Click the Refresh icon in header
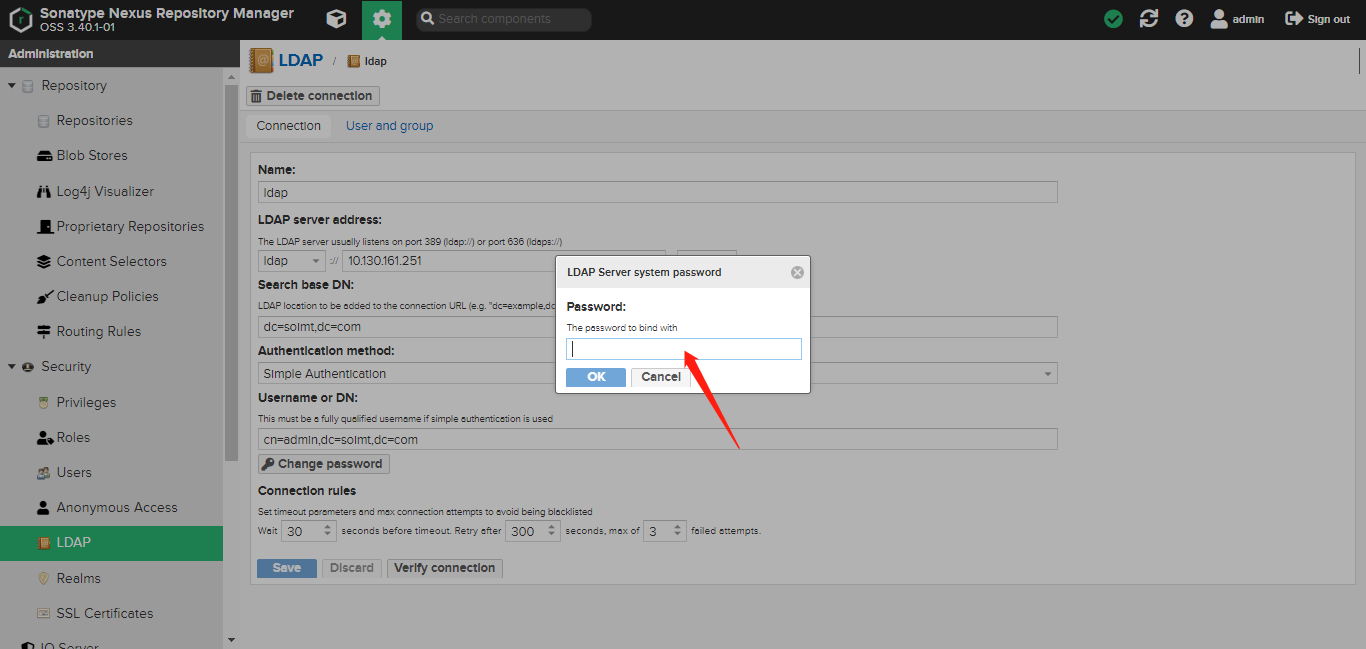 tap(1149, 19)
